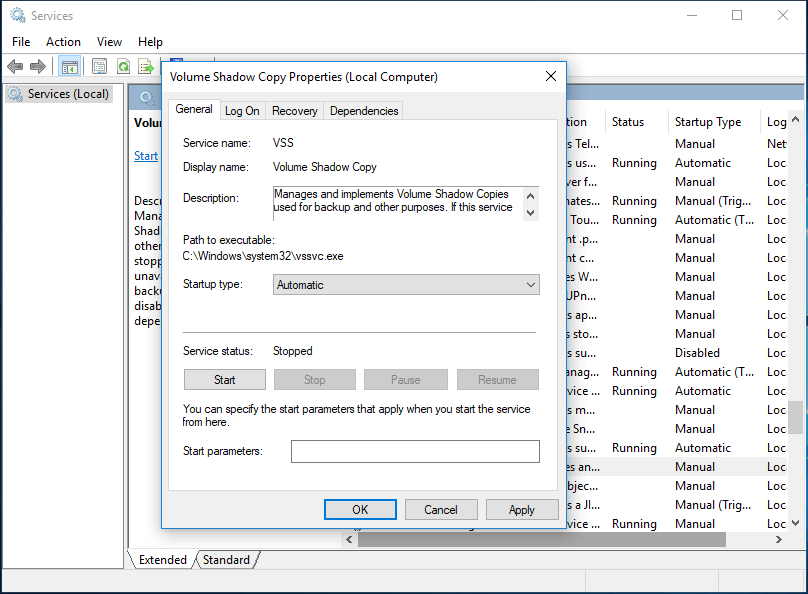The width and height of the screenshot is (808, 594).
Task: Click the Export List toolbar icon
Action: point(146,66)
